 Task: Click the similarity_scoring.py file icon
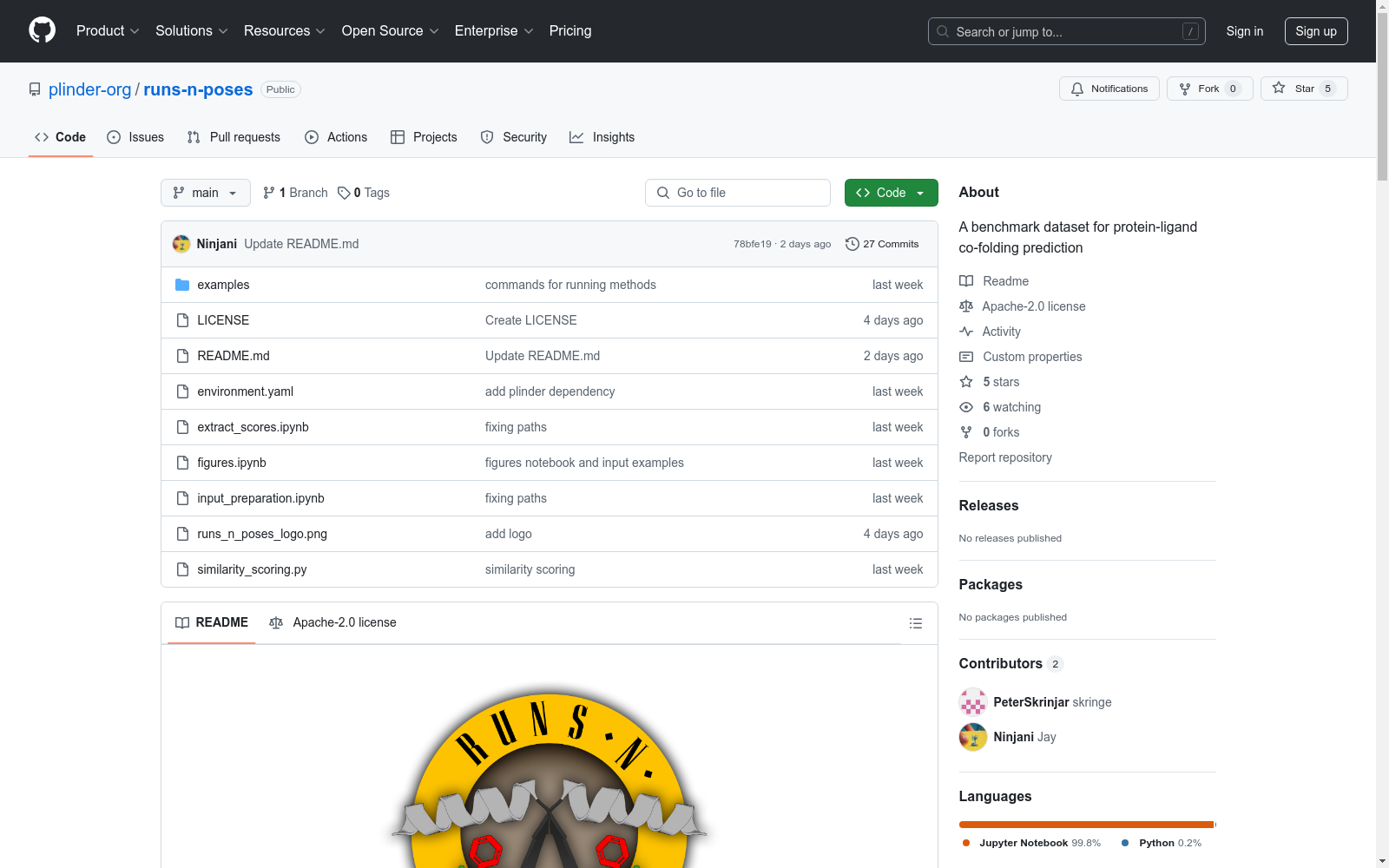point(182,569)
